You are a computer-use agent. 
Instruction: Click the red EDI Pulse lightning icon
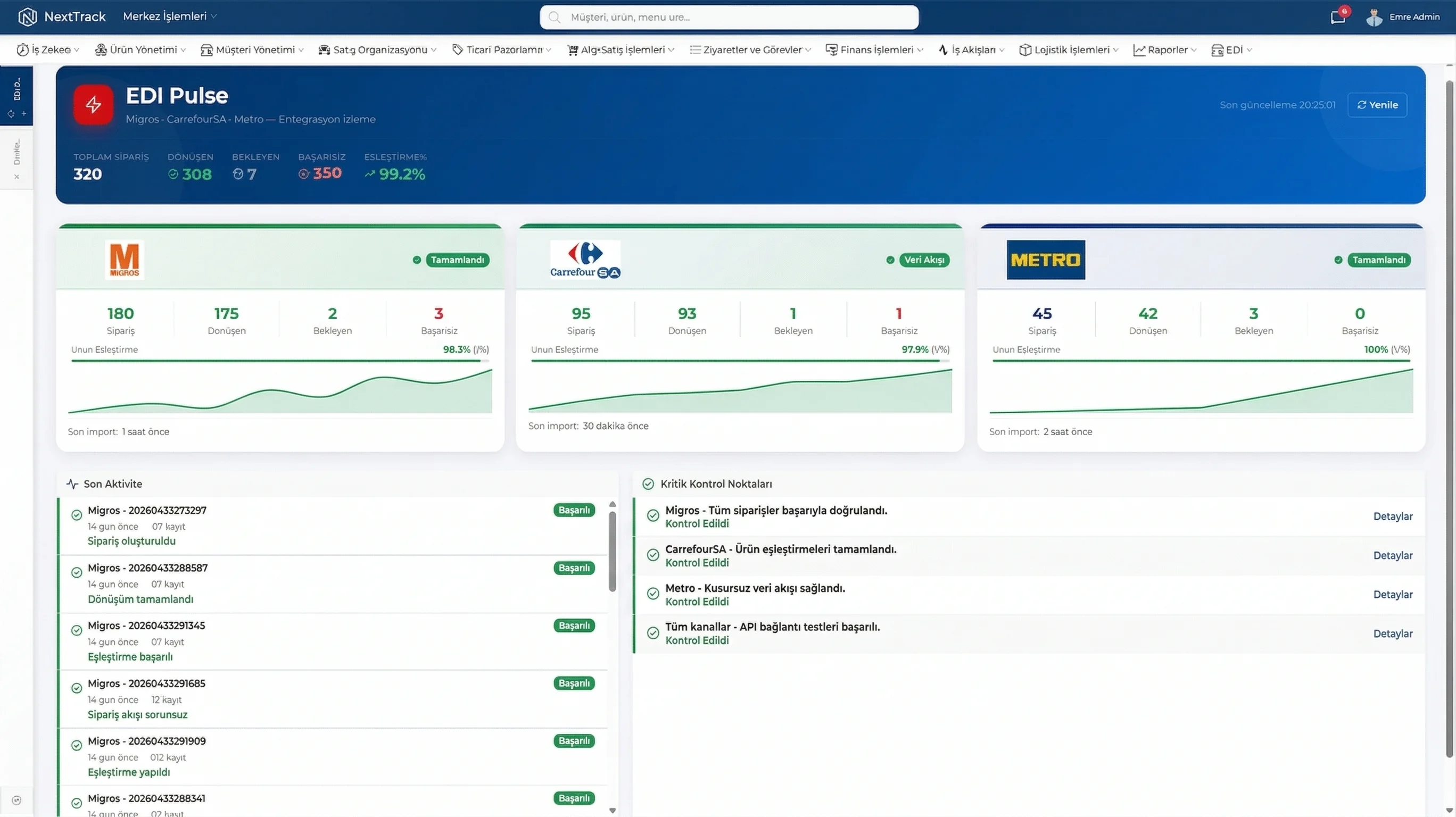[93, 105]
